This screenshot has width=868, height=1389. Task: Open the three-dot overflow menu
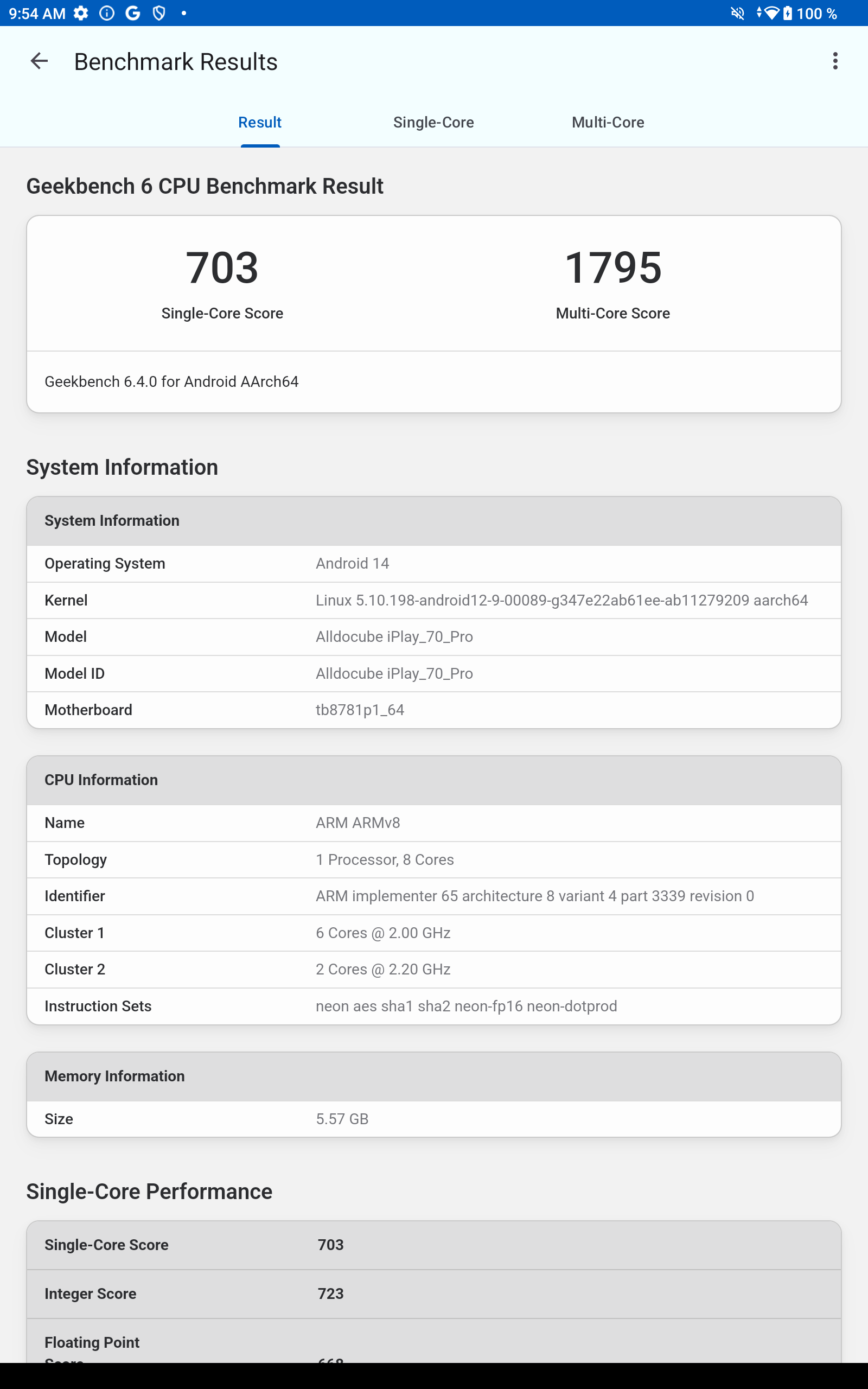[835, 61]
